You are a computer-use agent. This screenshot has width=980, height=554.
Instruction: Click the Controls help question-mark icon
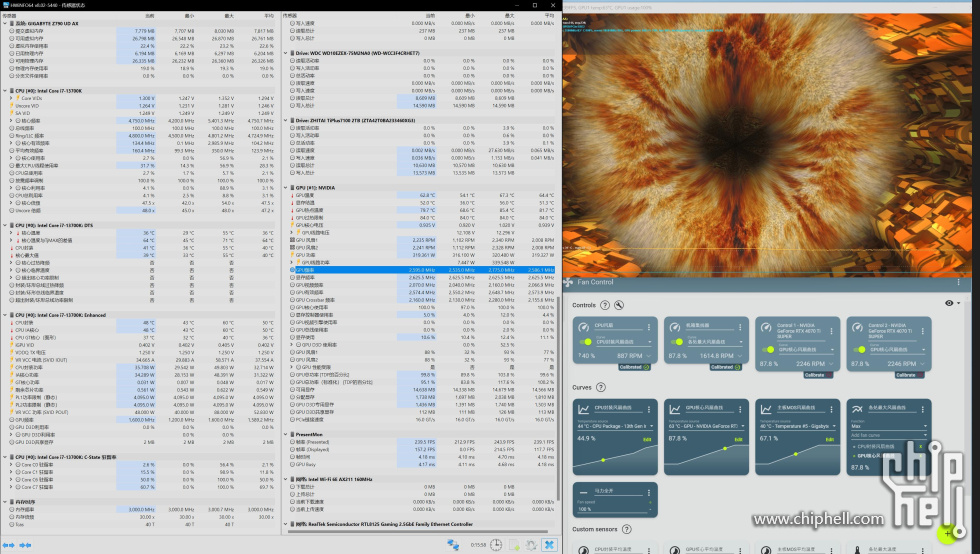[x=604, y=305]
